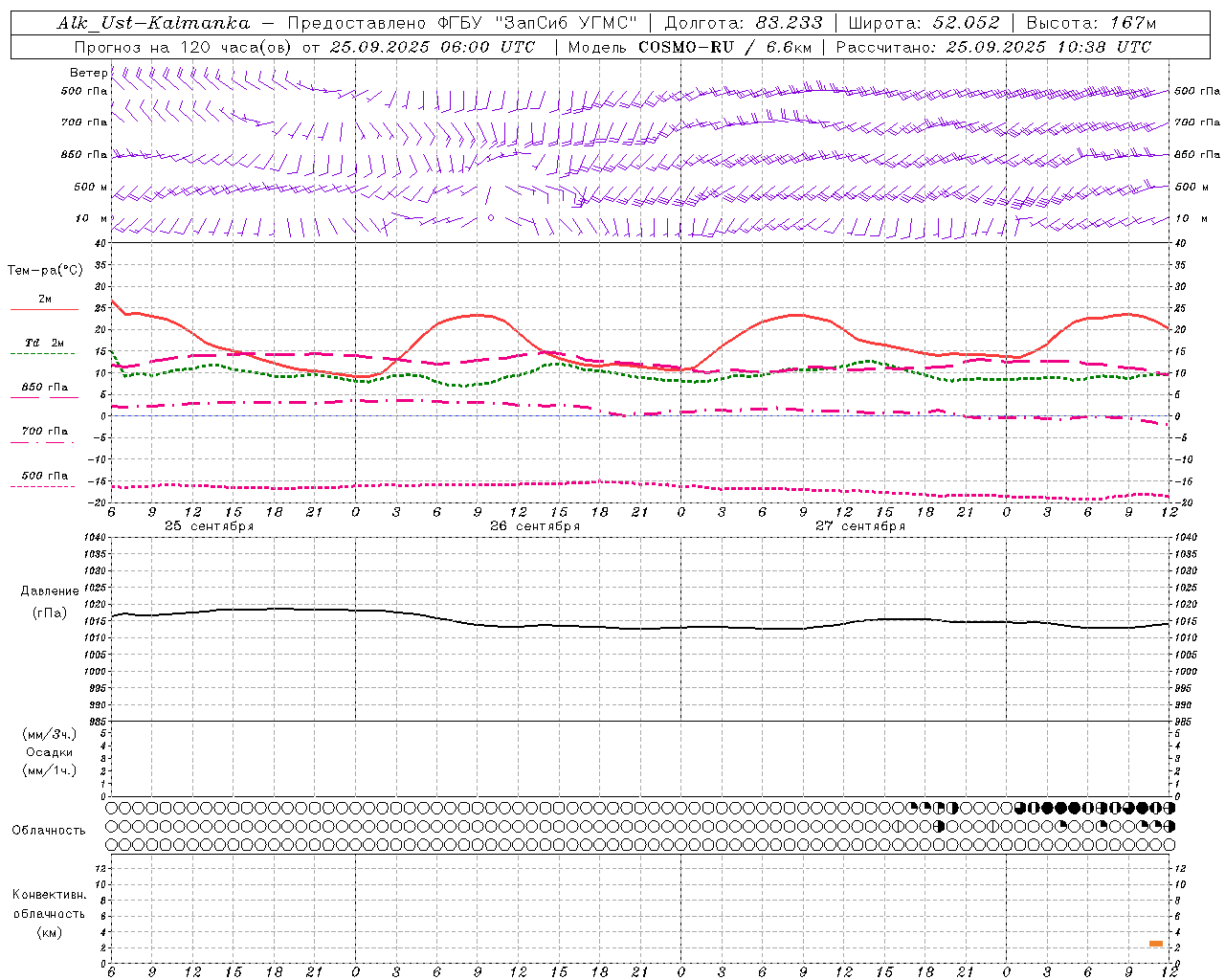
Task: Click the Облачность cloud cover label
Action: click(49, 831)
